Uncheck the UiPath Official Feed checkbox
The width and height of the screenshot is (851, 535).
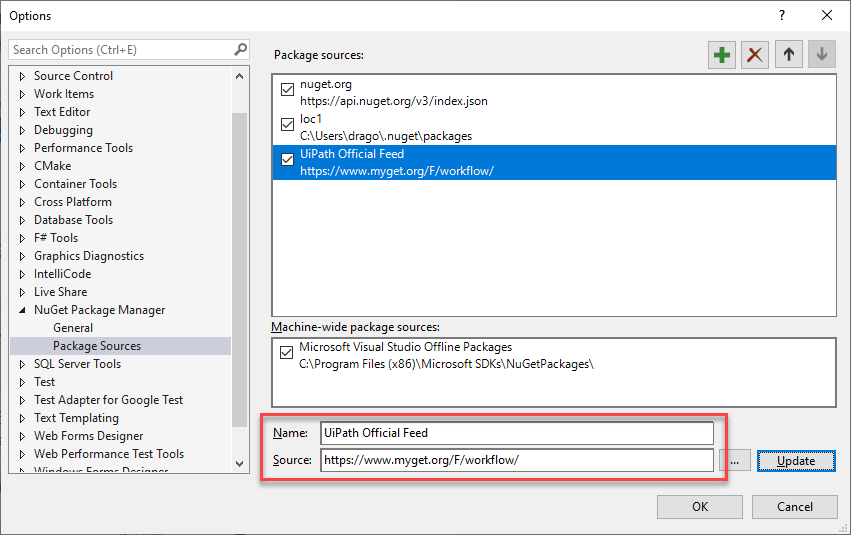coord(288,160)
